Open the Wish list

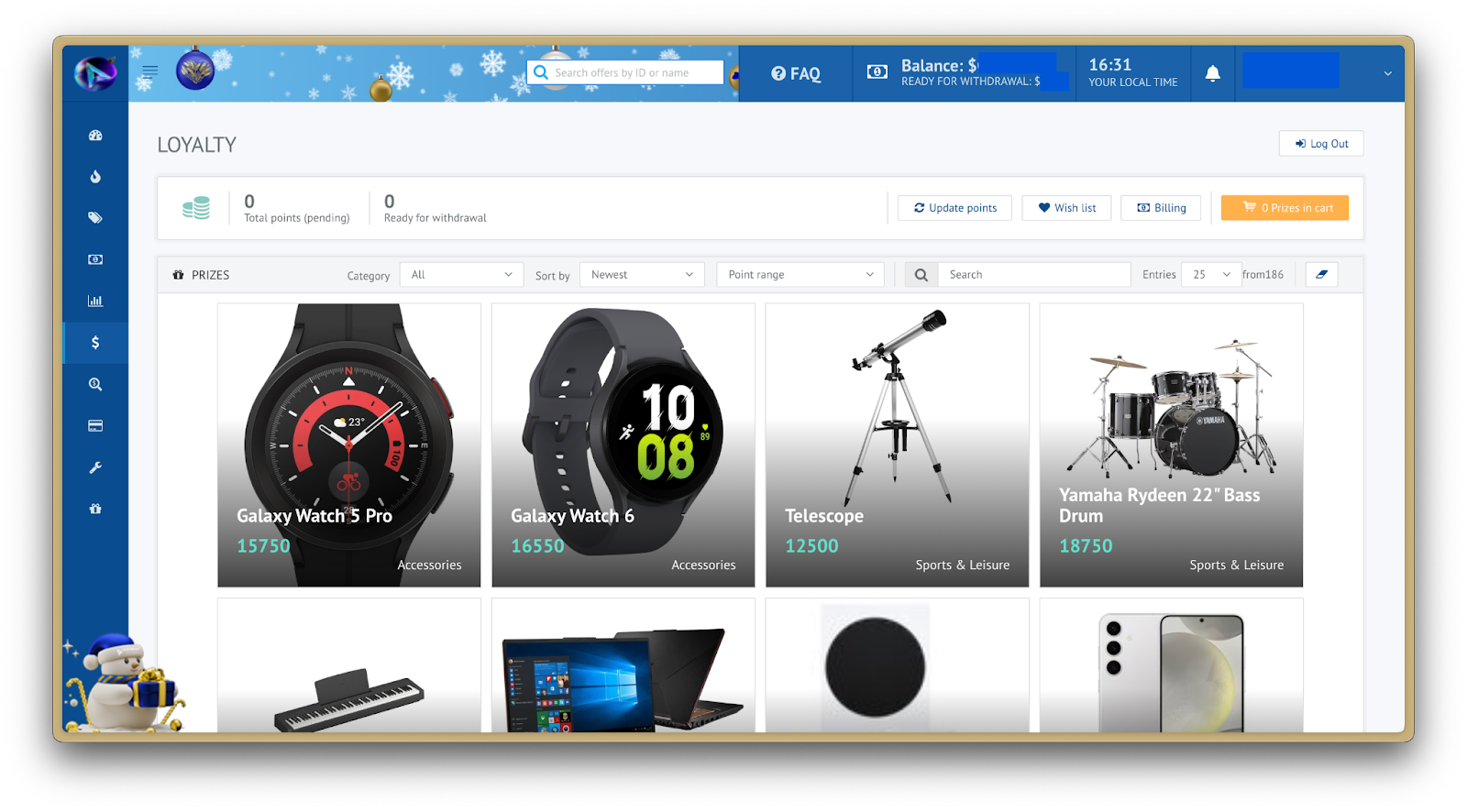(1066, 208)
